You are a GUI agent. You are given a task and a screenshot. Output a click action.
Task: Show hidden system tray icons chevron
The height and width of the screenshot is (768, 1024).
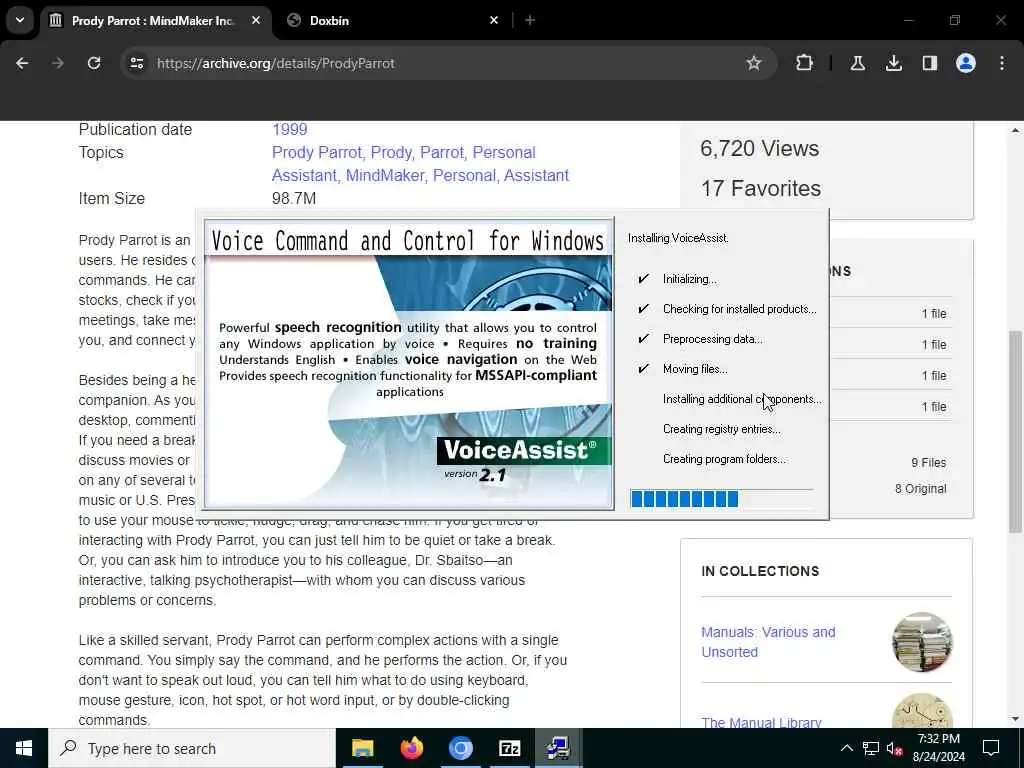846,748
